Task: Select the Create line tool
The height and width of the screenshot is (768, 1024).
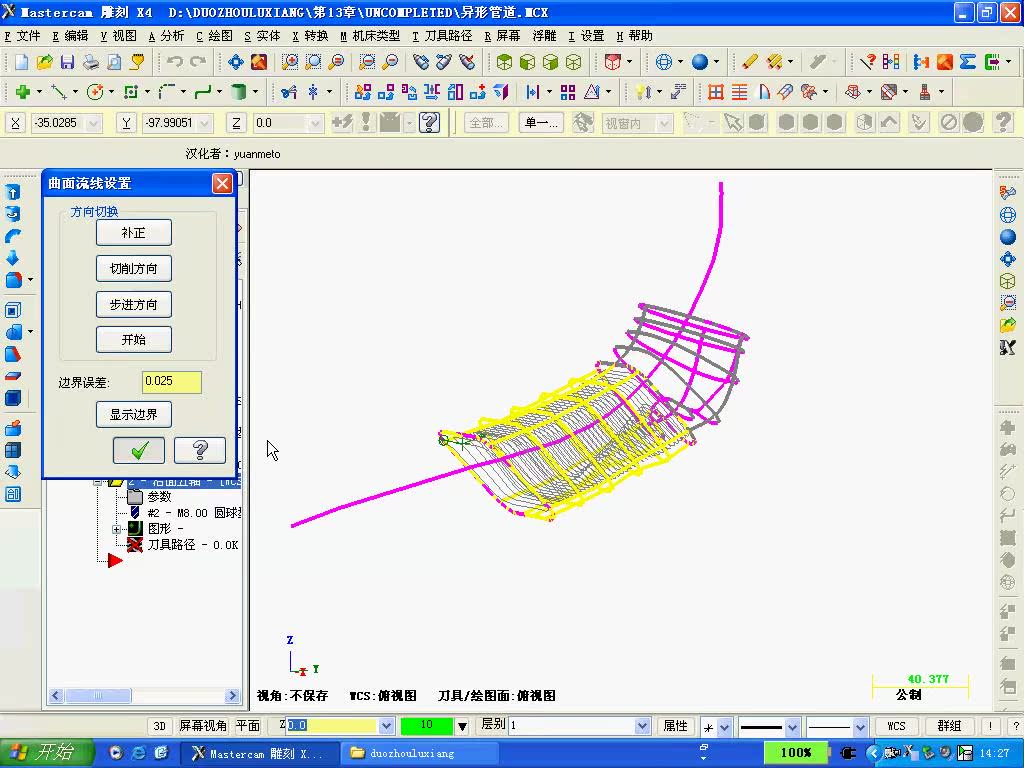Action: 59,92
